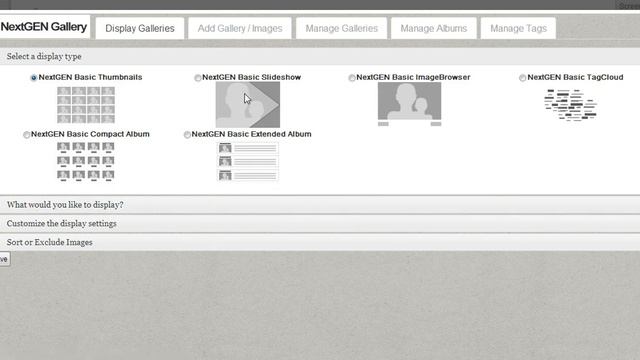The width and height of the screenshot is (640, 360).
Task: Click the Basic Thumbnails grid preview icon
Action: coord(86,104)
